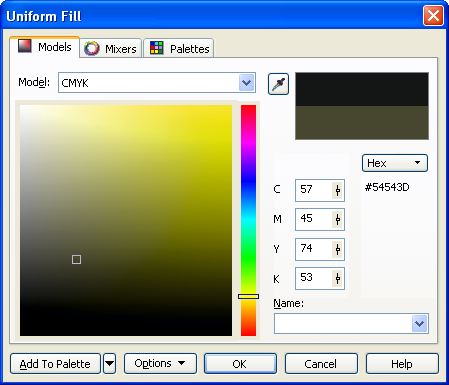Click the blue area of hue strip
Screen dimensions: 449x385
coord(248,182)
